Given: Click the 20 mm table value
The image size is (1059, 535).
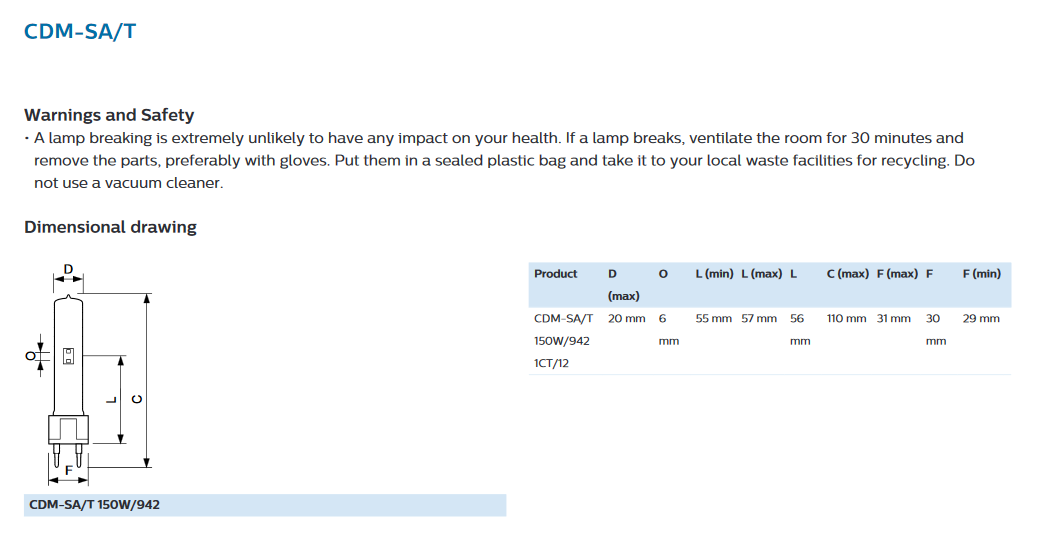Looking at the screenshot, I should [x=626, y=318].
